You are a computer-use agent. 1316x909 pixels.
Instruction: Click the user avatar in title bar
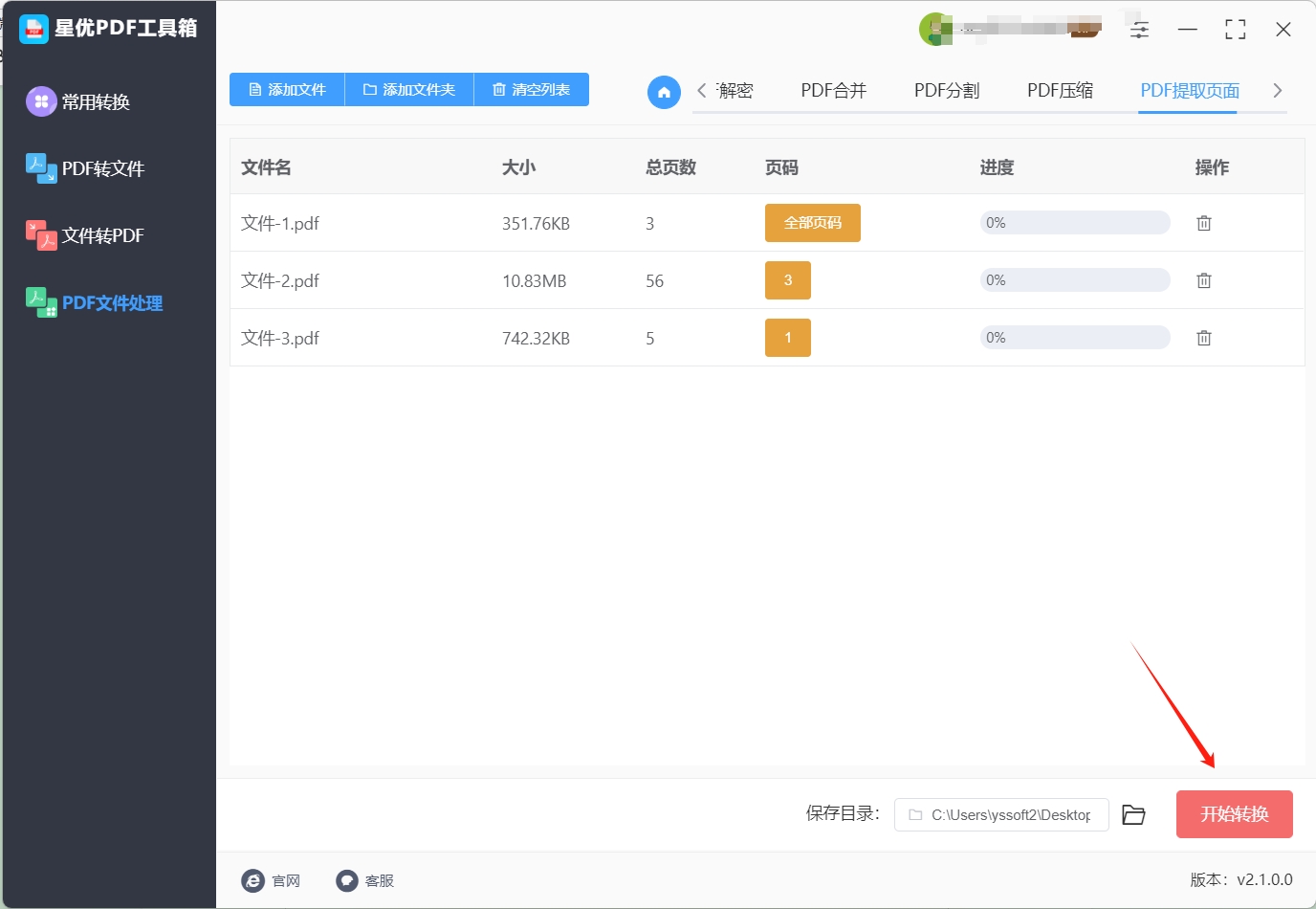click(935, 30)
